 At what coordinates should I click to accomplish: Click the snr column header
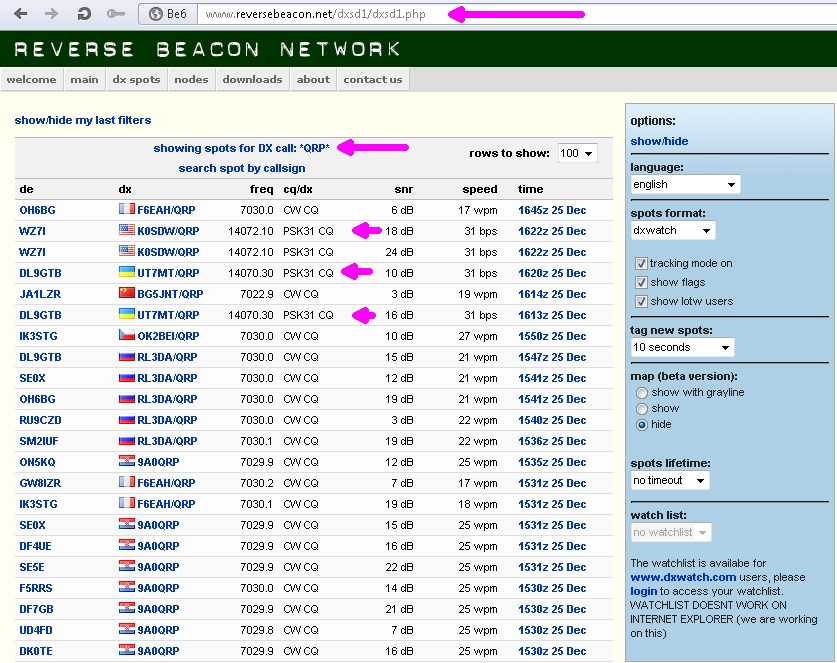pyautogui.click(x=404, y=189)
